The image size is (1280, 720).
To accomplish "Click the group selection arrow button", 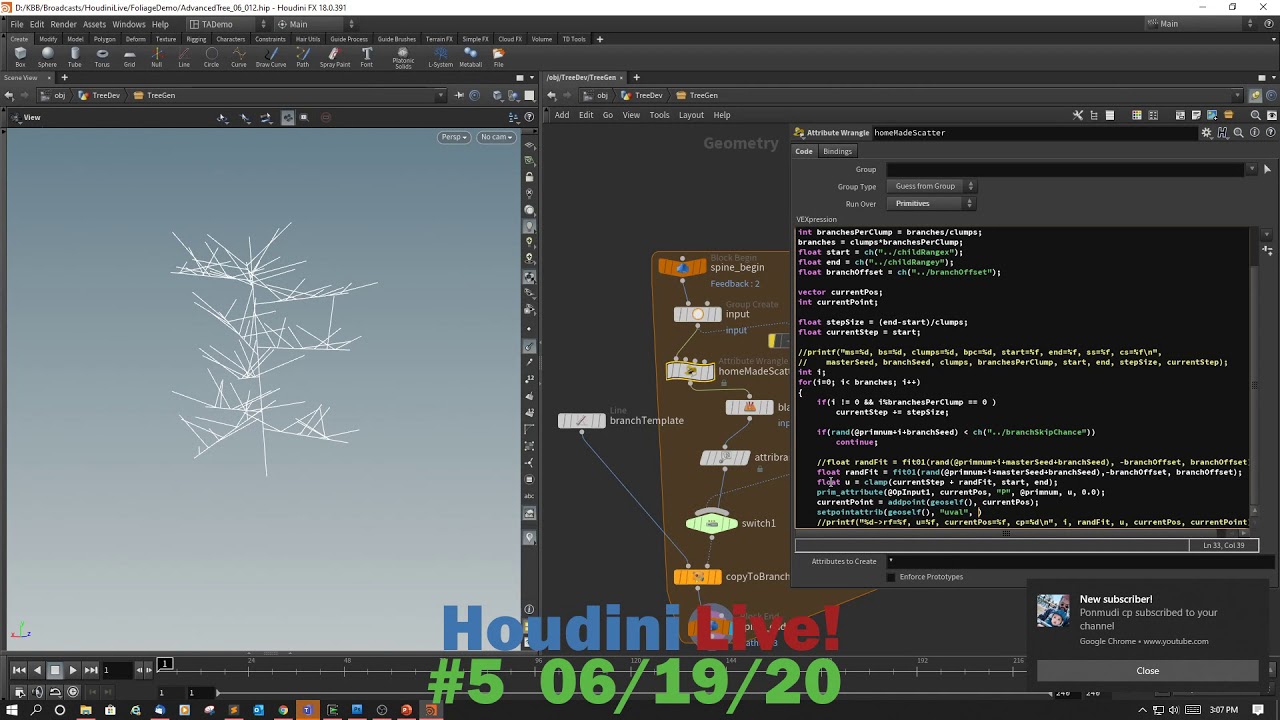I will click(1267, 169).
